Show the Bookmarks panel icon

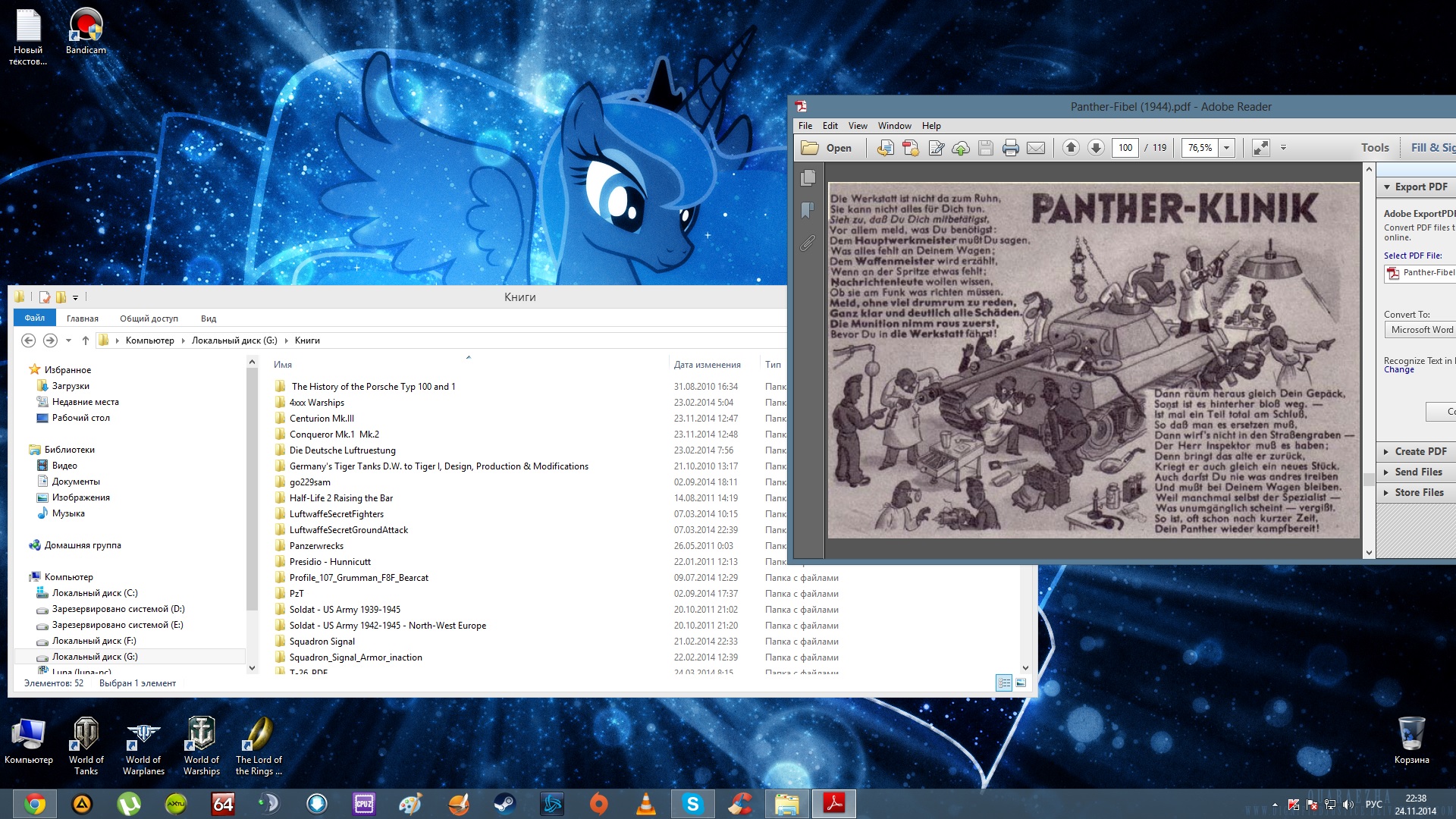pos(808,210)
